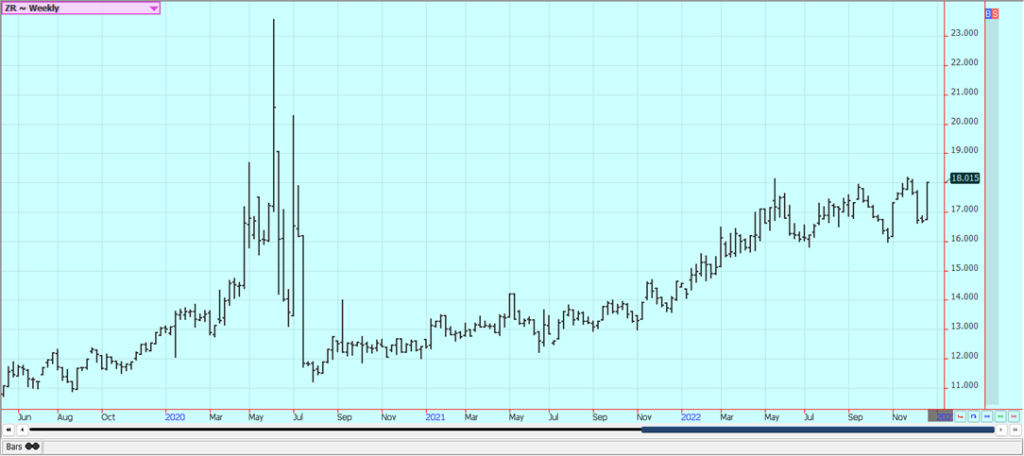Click the blue bracket-shaped chart icon

[x=974, y=416]
